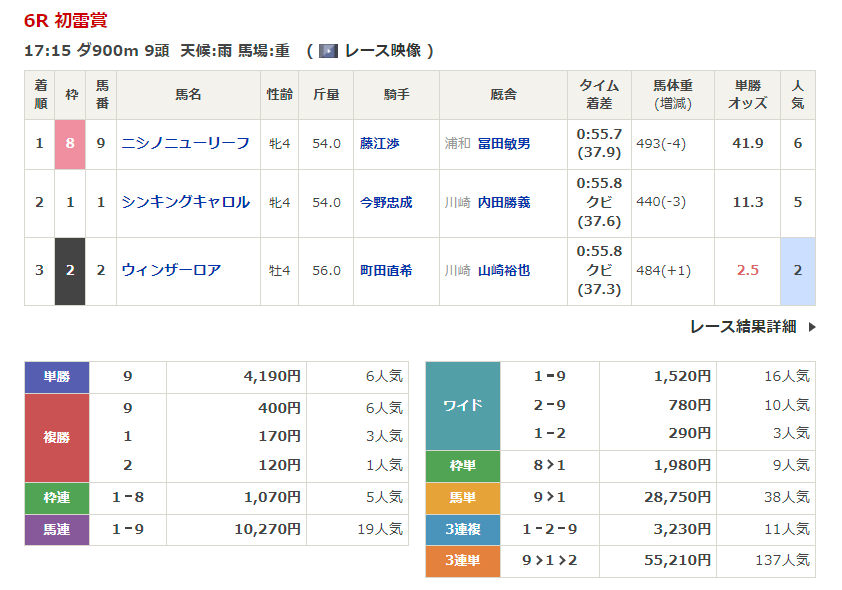The image size is (842, 590).
Task: Click the pink frame number 8 cell
Action: [x=70, y=144]
